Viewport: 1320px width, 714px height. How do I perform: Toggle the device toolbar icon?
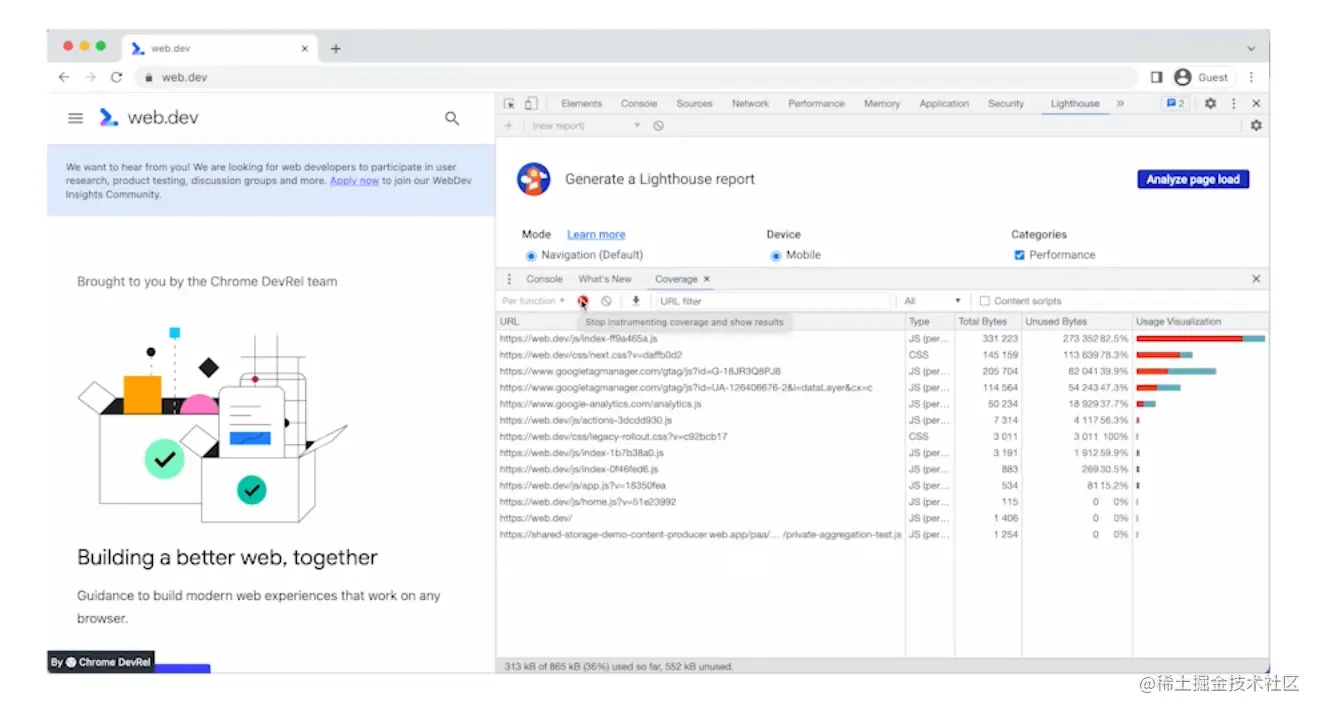[x=531, y=103]
